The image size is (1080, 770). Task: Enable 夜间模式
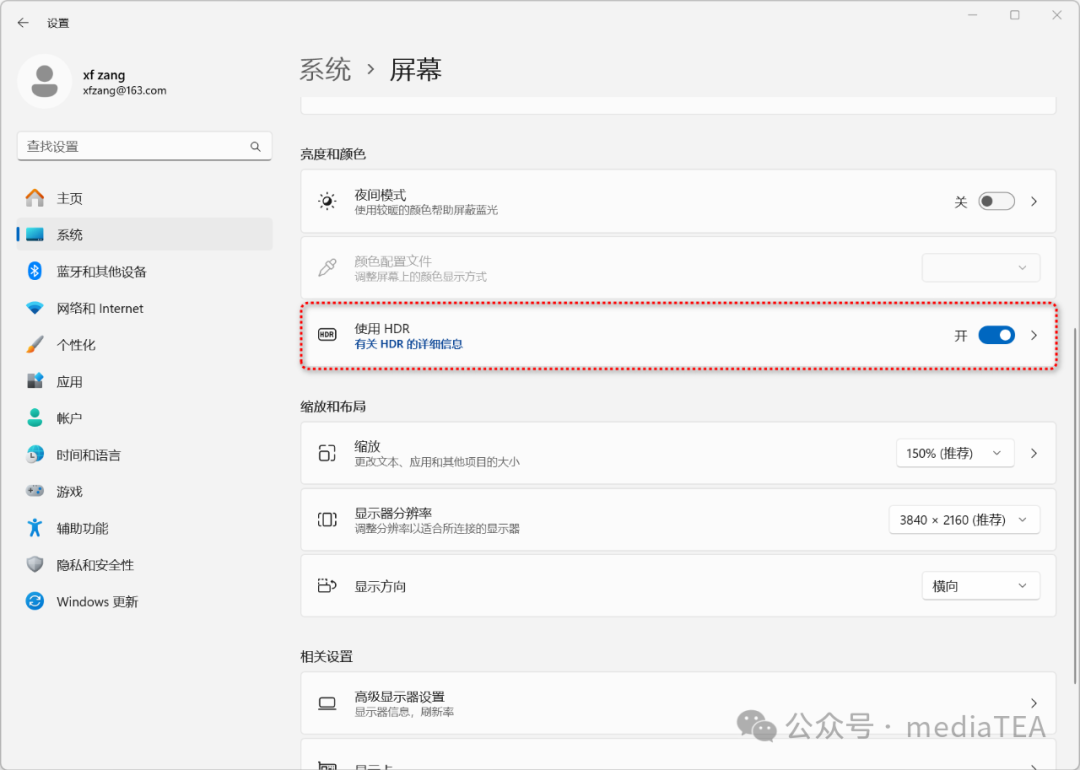pos(996,201)
